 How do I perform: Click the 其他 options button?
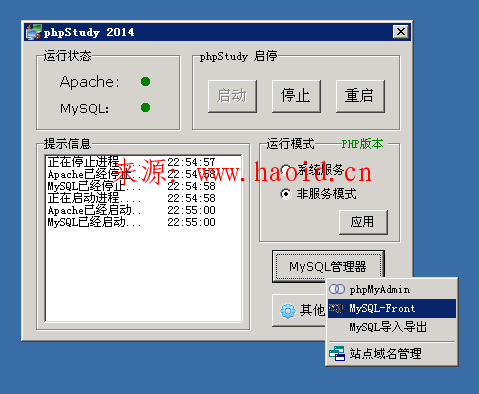(x=299, y=310)
